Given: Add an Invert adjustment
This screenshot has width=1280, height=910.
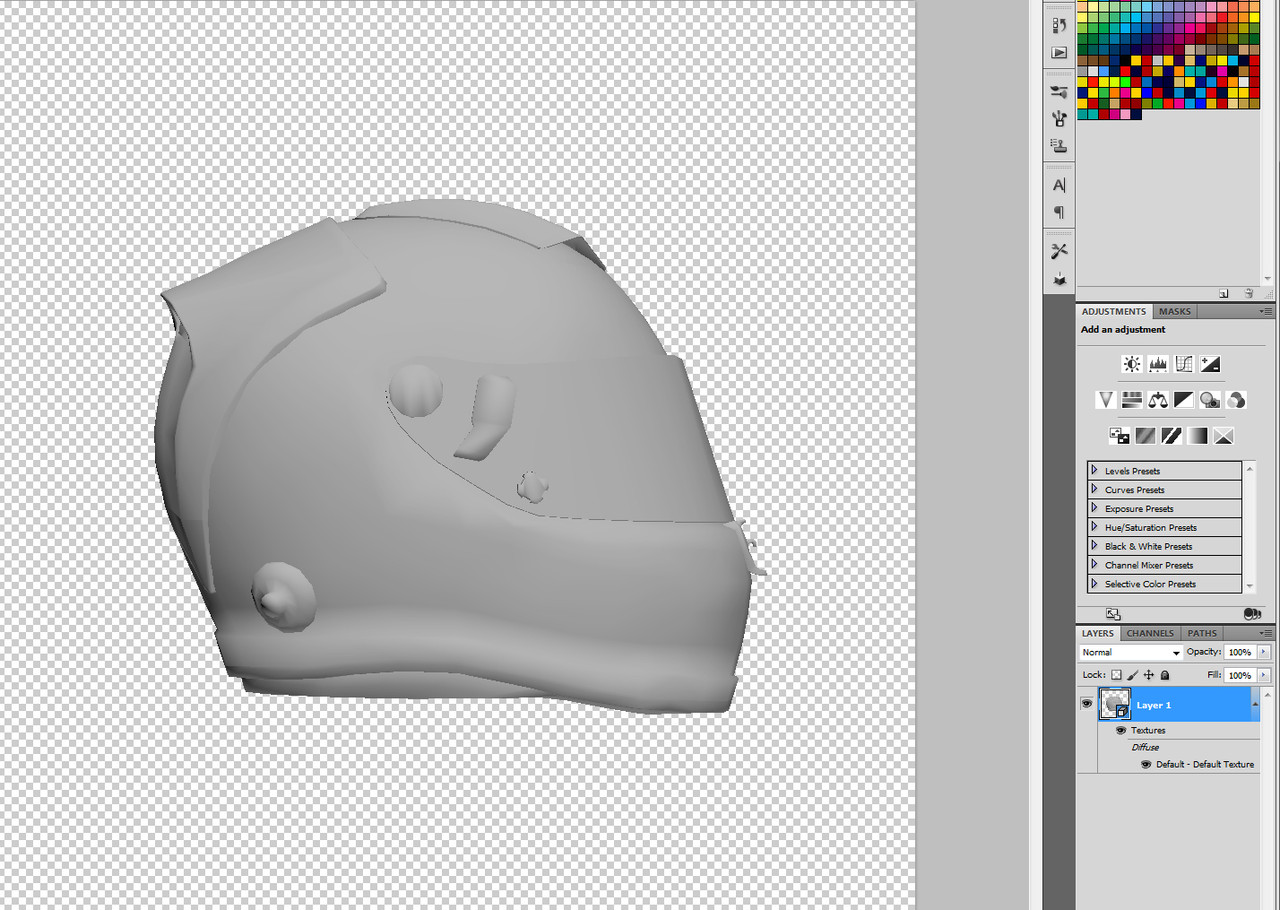Looking at the screenshot, I should pyautogui.click(x=1119, y=436).
